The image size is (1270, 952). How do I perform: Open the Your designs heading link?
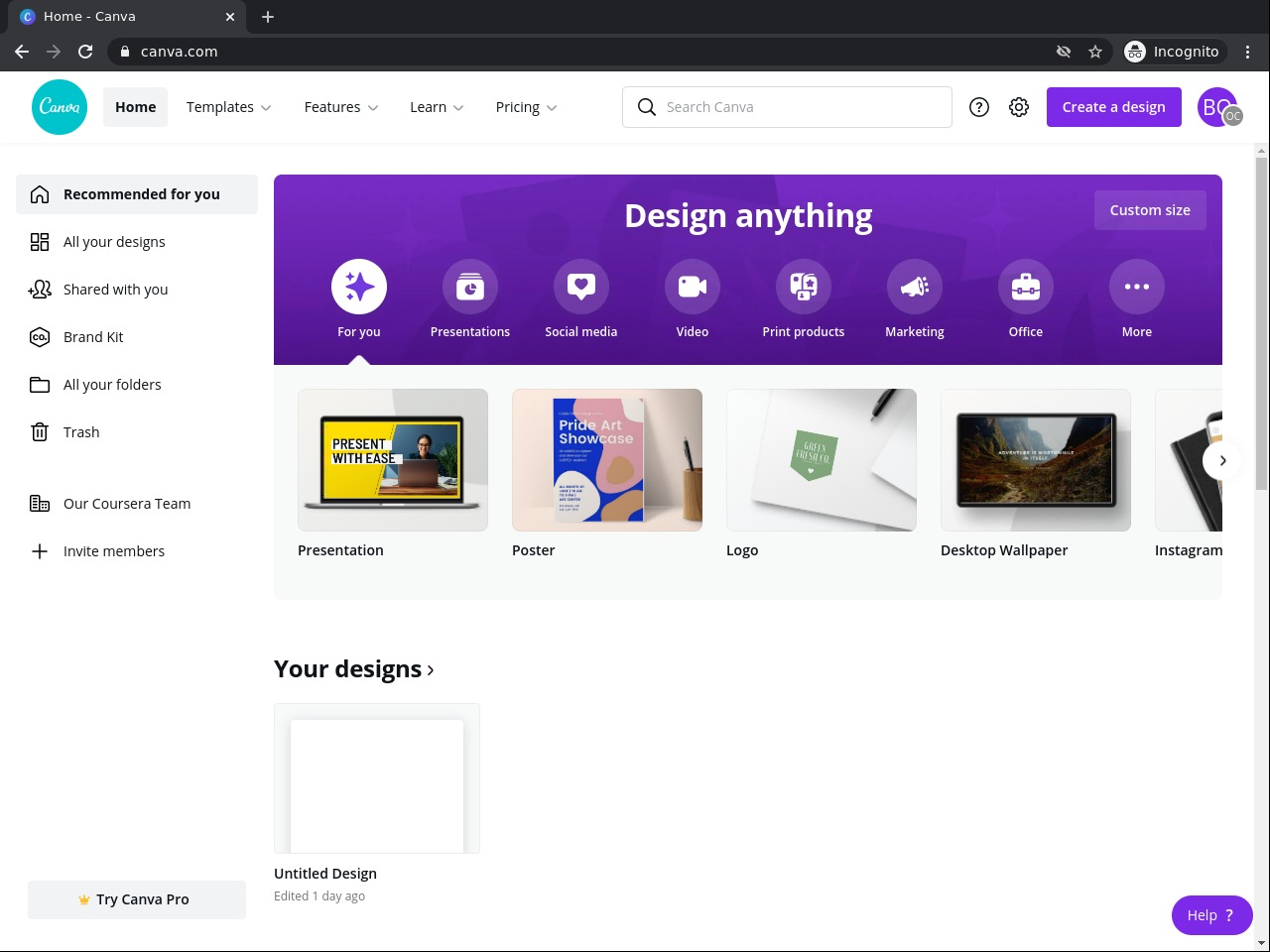[354, 669]
